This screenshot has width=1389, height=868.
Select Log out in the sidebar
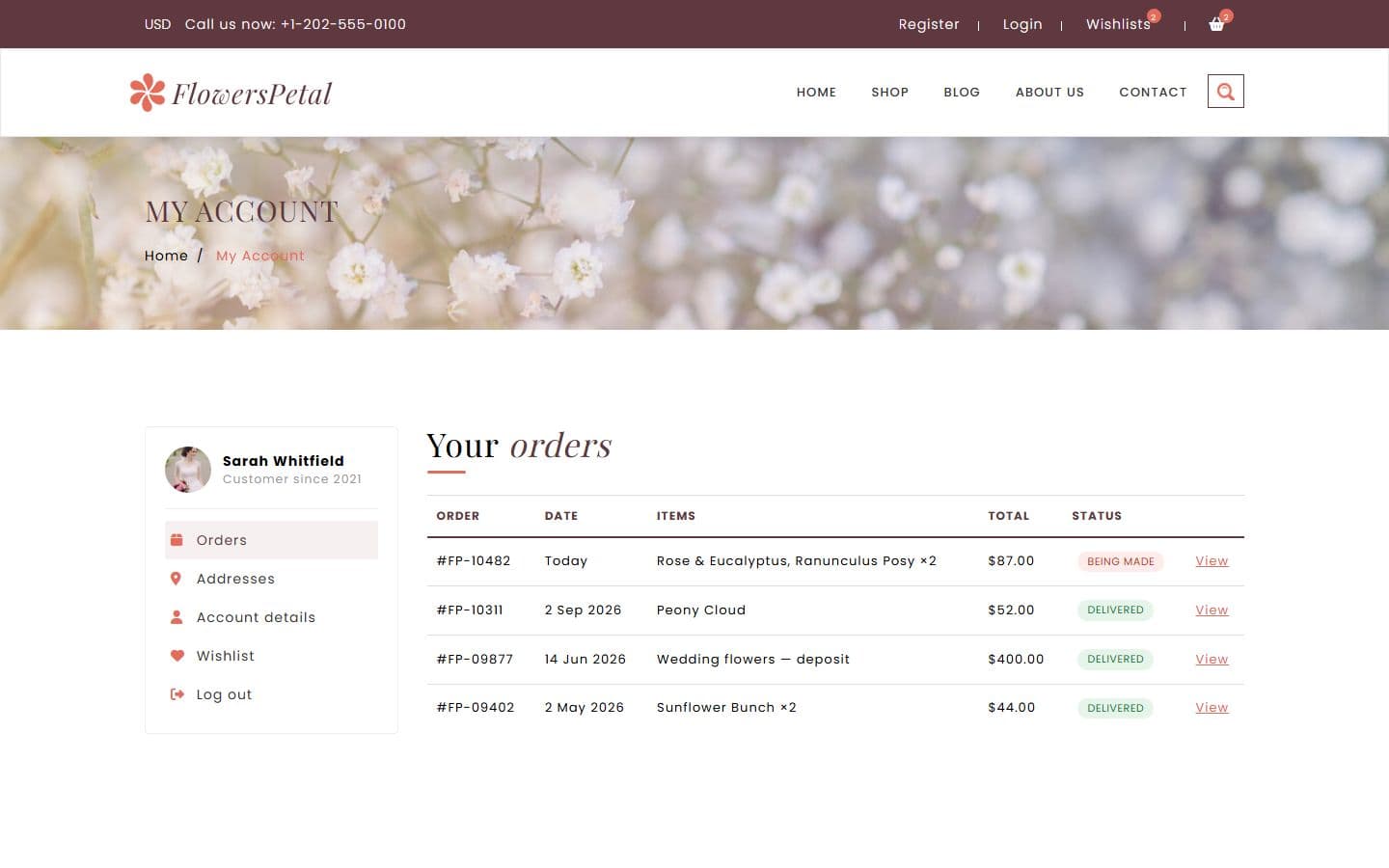(x=271, y=694)
